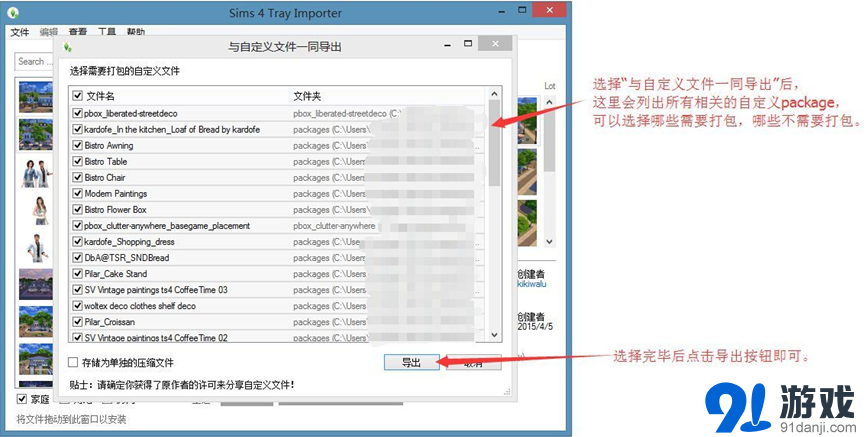Select DbA@TSR_SNDBread file name text

127,258
